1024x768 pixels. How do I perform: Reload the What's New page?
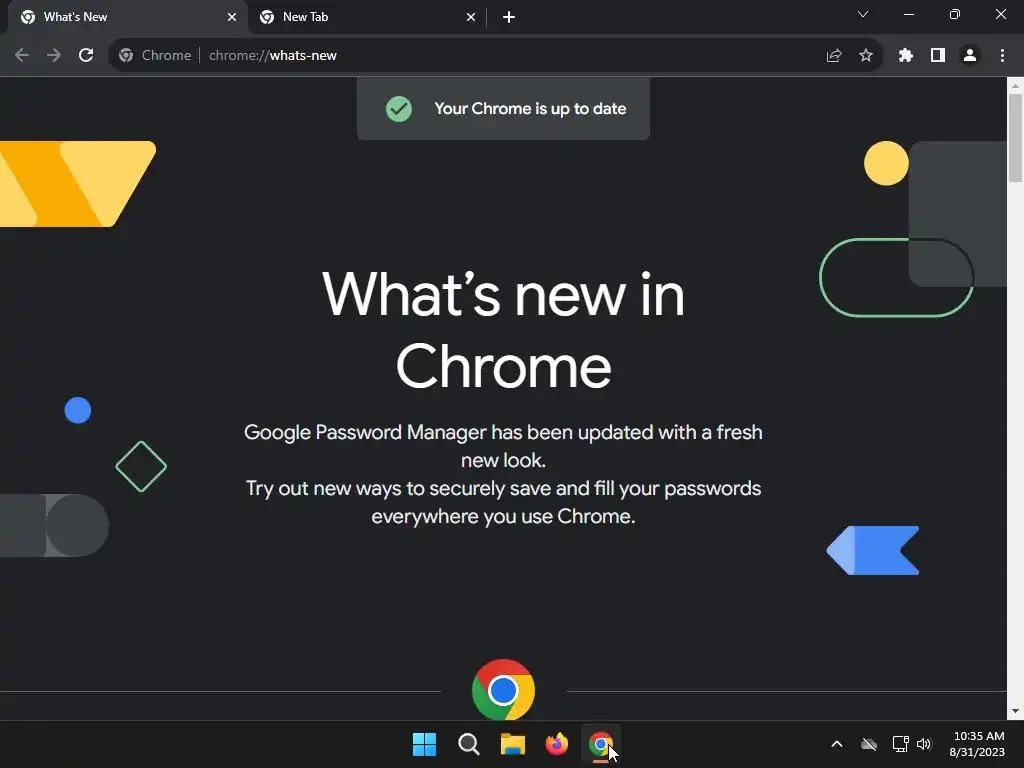pos(86,56)
